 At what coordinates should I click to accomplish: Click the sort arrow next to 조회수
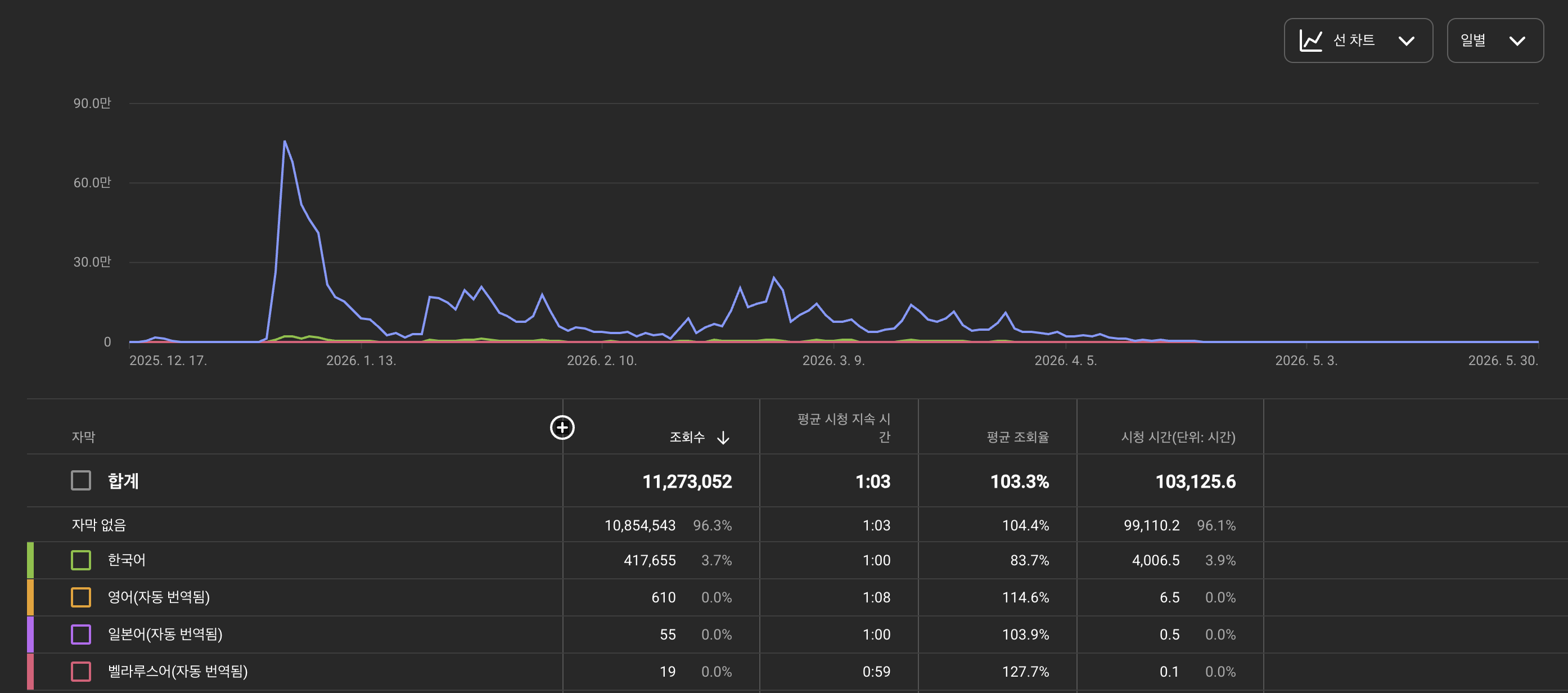(x=723, y=438)
